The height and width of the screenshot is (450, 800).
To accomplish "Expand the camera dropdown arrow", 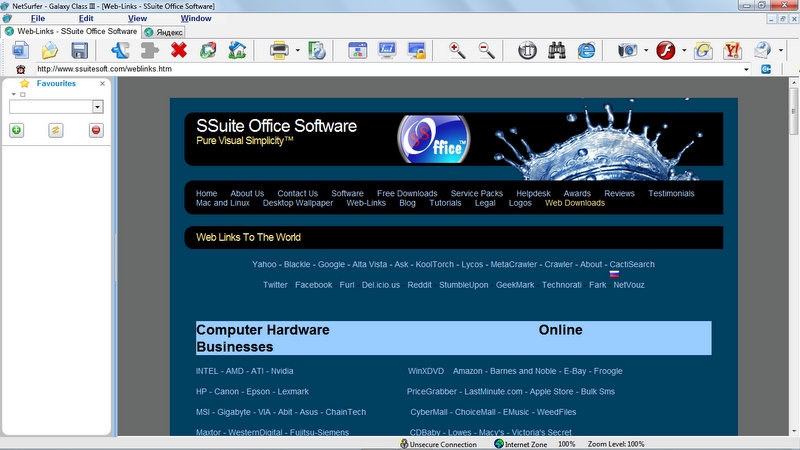I will (646, 51).
